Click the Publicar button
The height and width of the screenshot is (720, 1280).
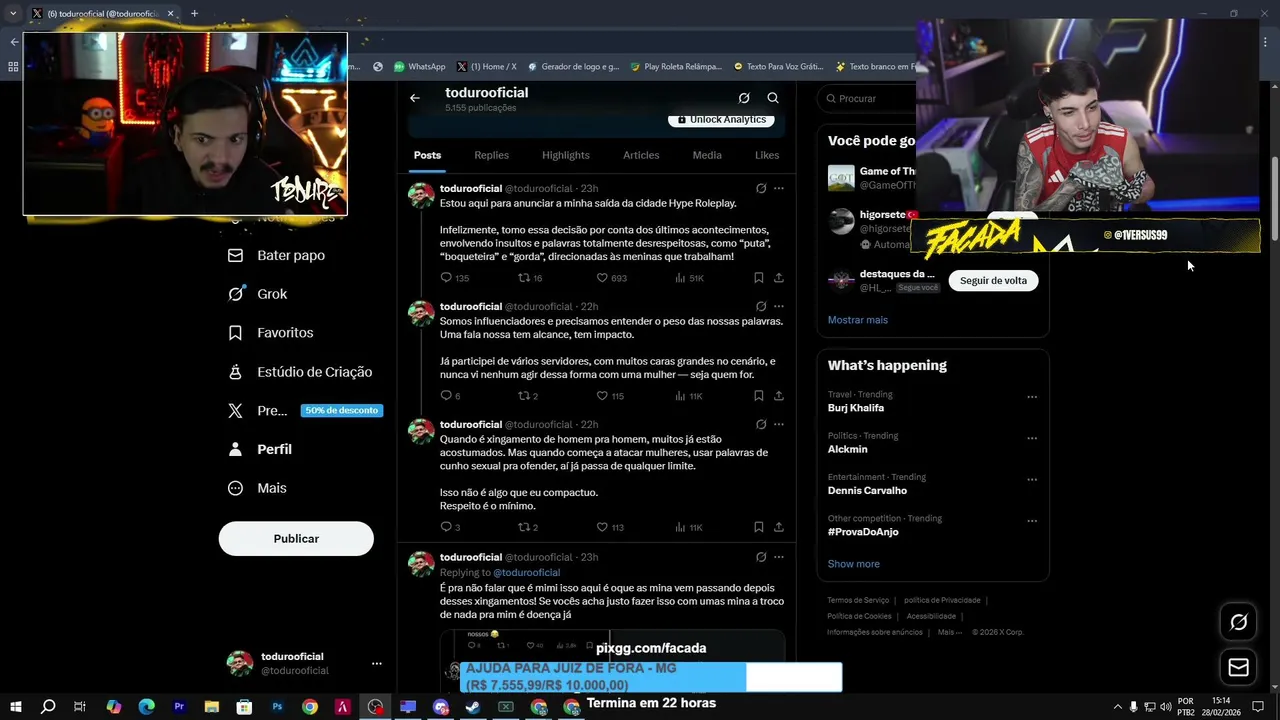tap(296, 538)
